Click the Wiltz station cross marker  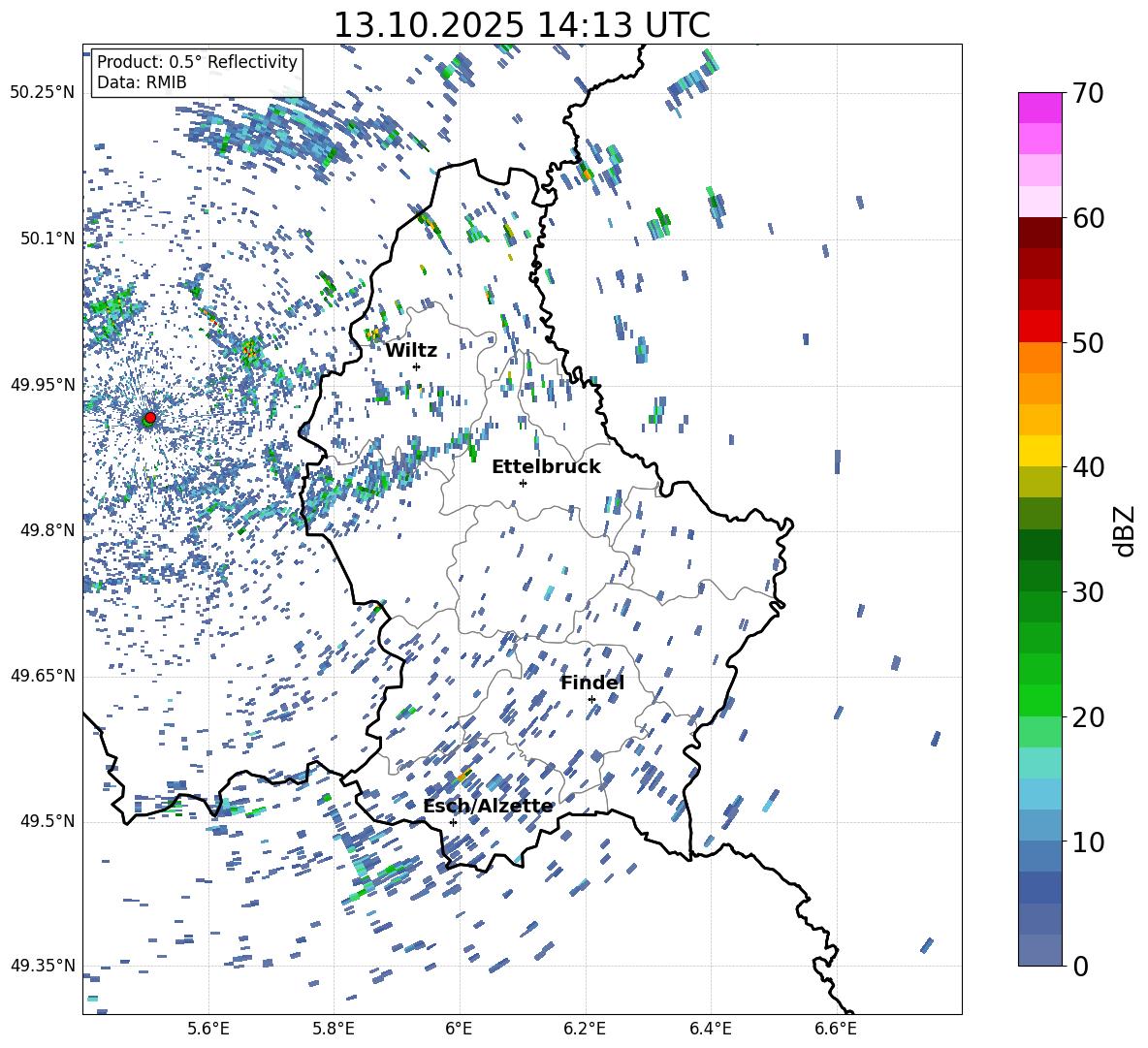pyautogui.click(x=416, y=366)
